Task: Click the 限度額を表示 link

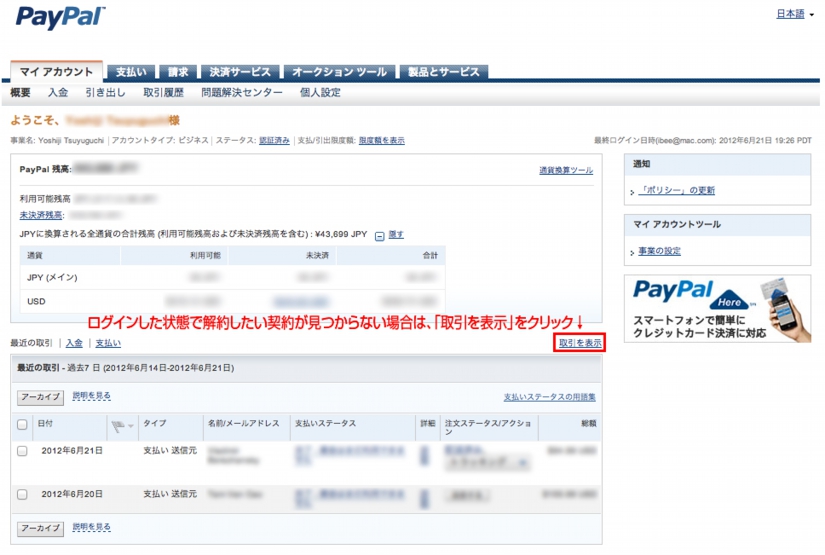Action: (x=381, y=140)
